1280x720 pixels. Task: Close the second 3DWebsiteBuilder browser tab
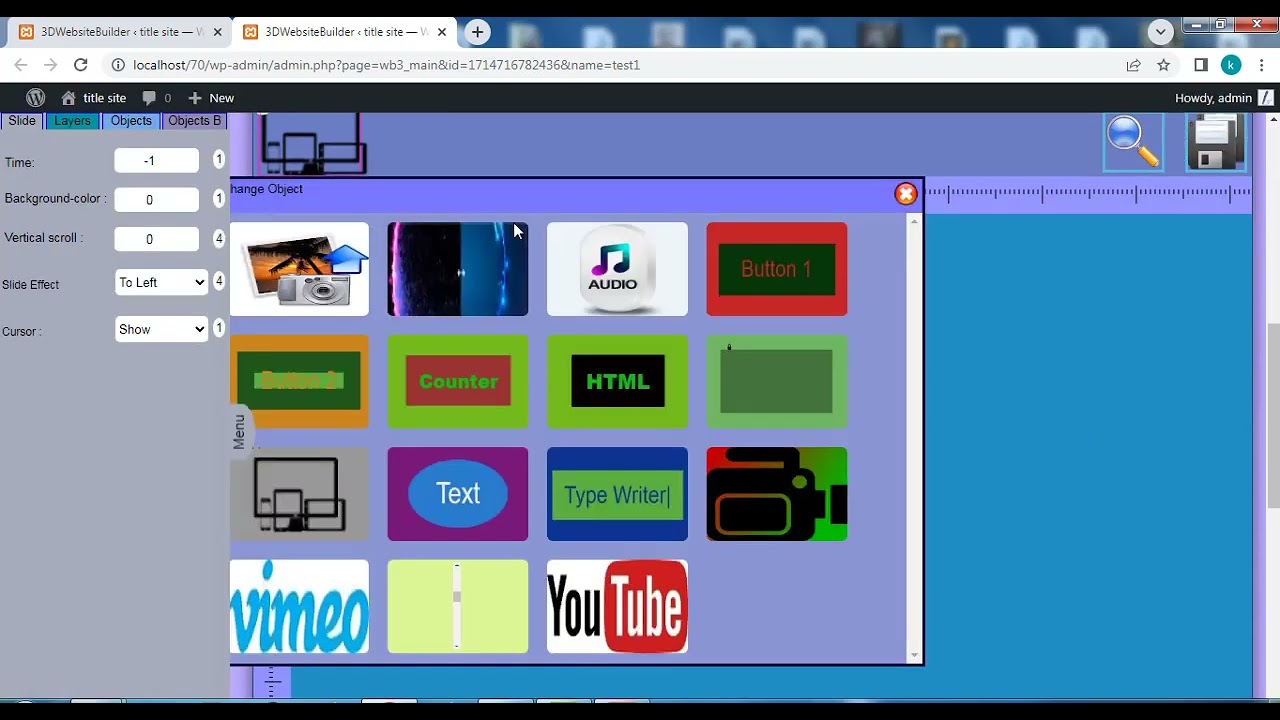(441, 32)
